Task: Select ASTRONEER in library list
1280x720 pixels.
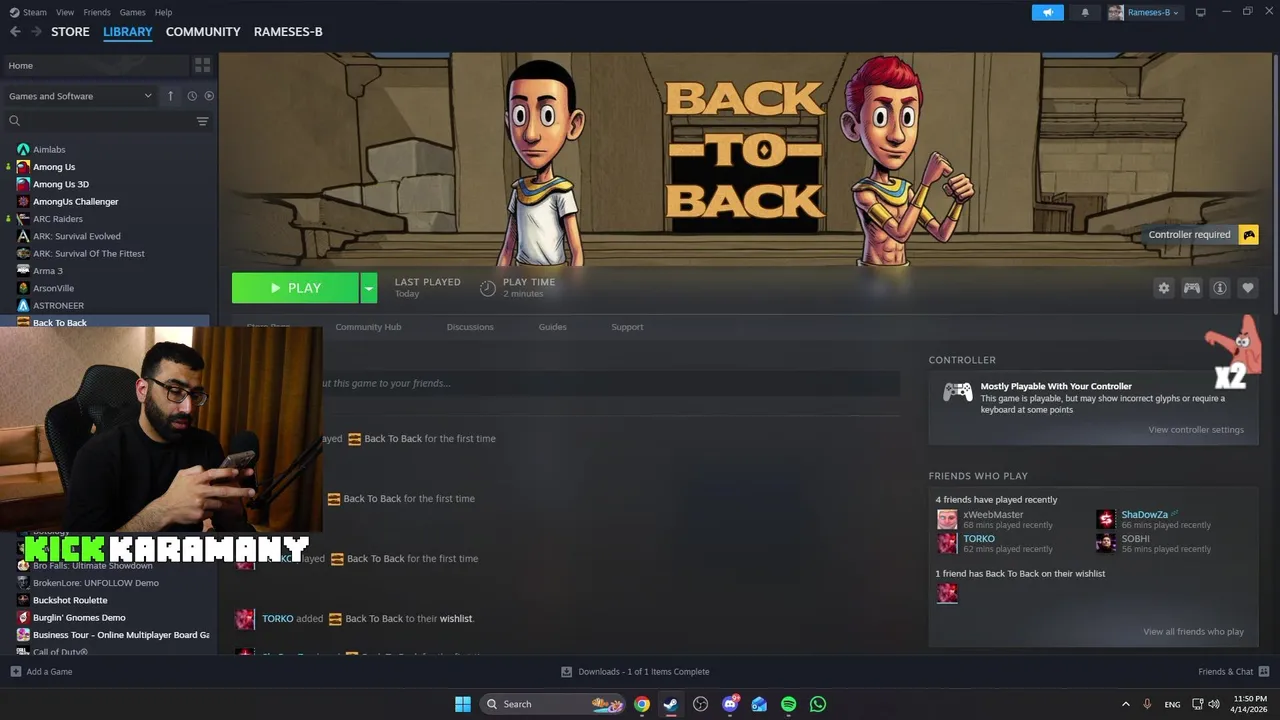Action: [x=58, y=306]
